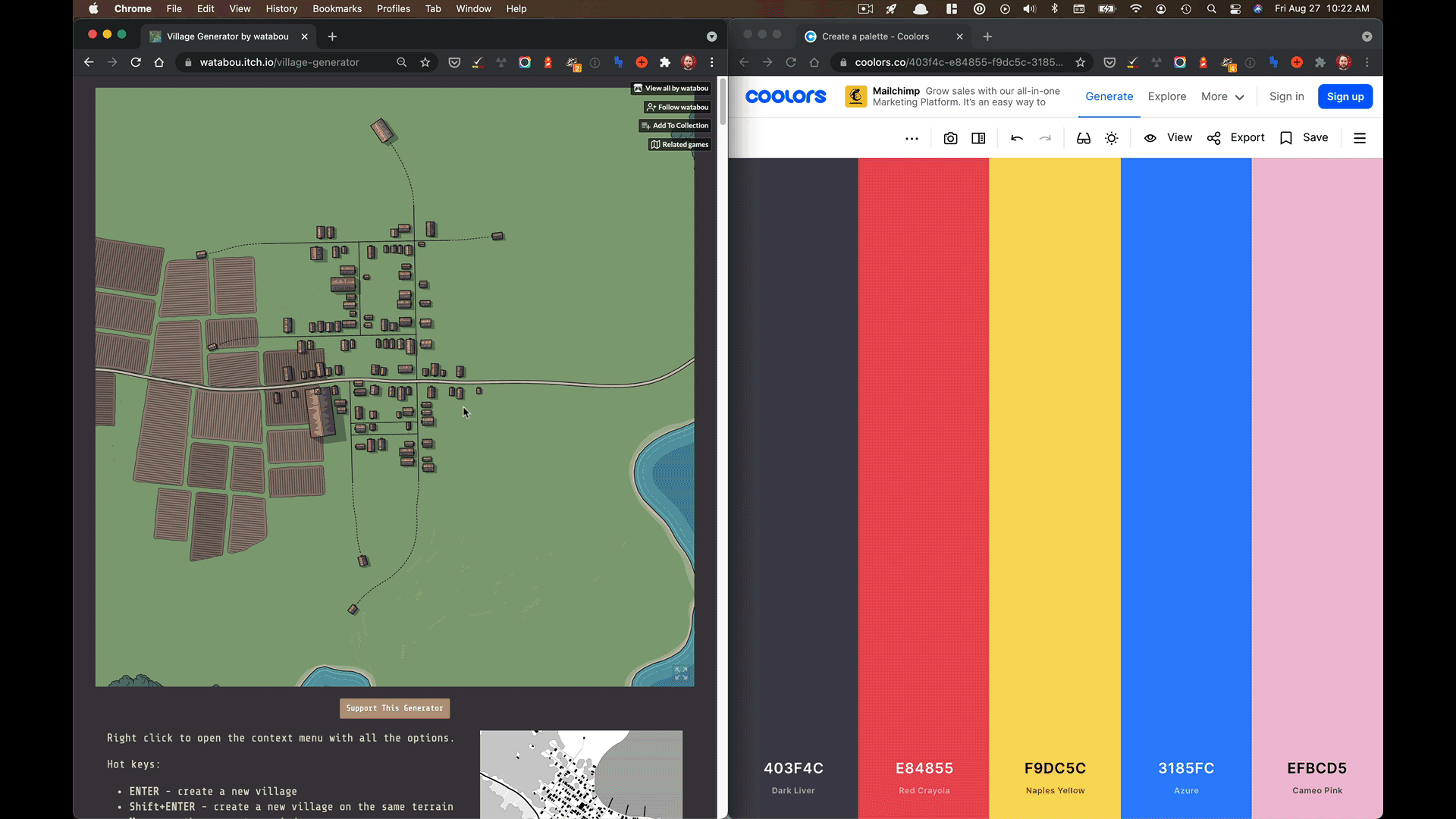Click the Support This Generator button
The image size is (1456, 819).
(x=394, y=708)
